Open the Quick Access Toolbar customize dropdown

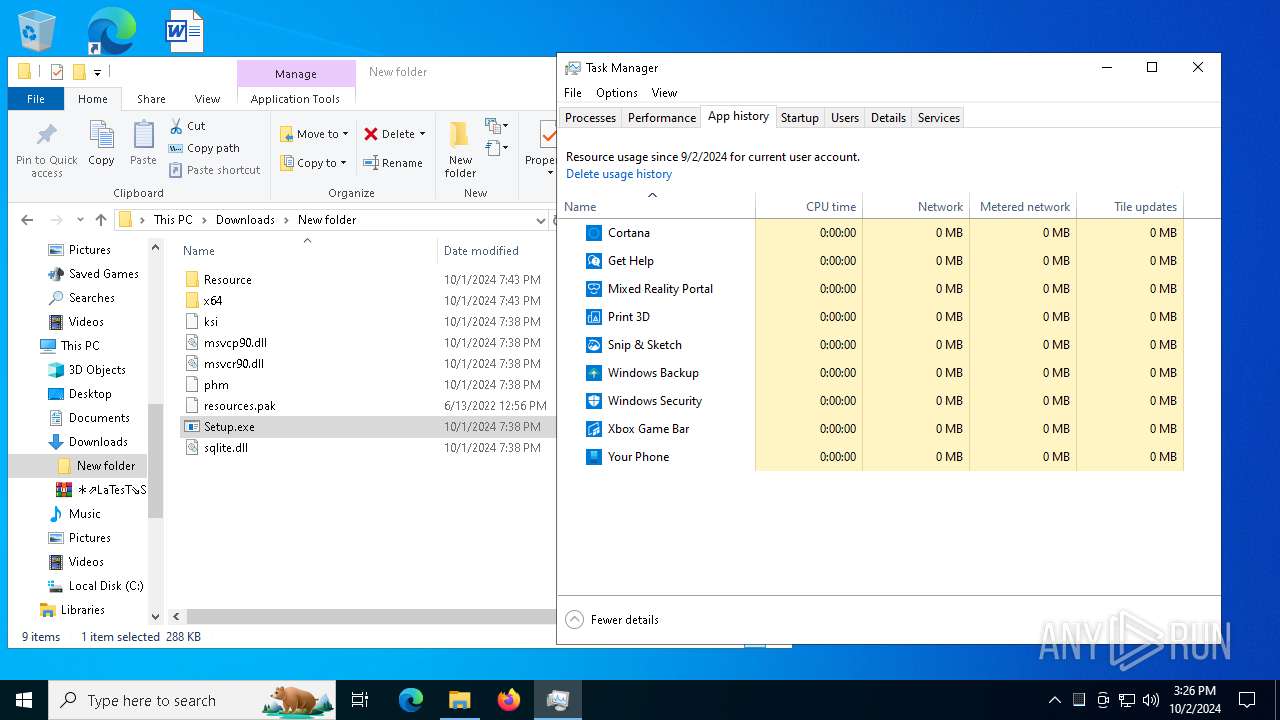click(97, 72)
